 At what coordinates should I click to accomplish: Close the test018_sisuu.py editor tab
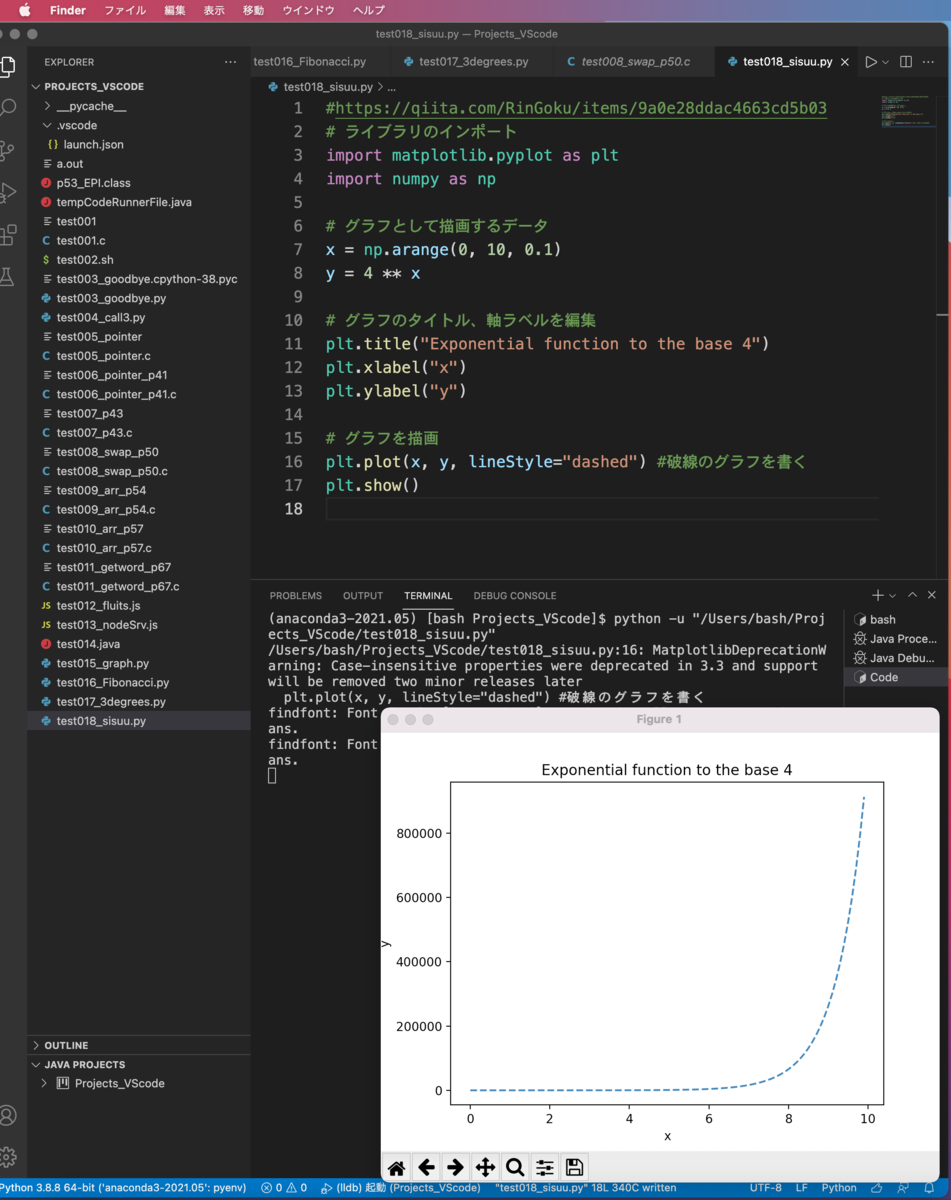tap(845, 62)
